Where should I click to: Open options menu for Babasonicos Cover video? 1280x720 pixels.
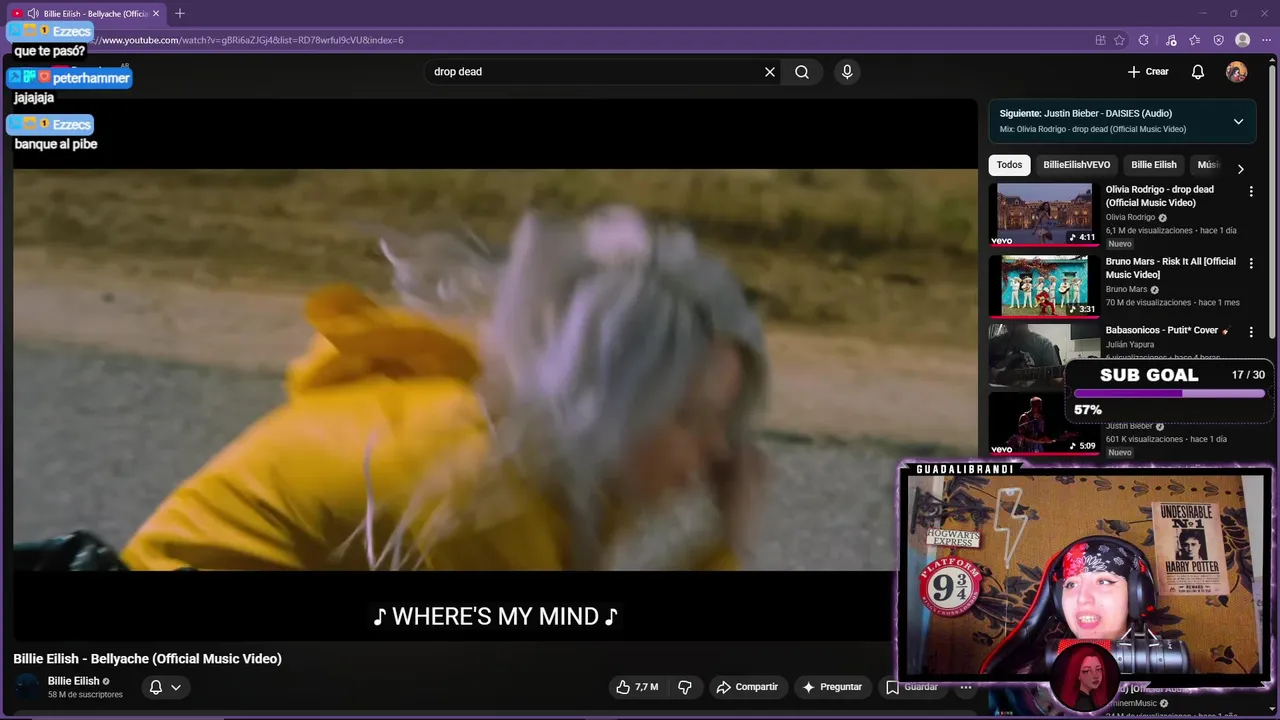click(x=1250, y=332)
